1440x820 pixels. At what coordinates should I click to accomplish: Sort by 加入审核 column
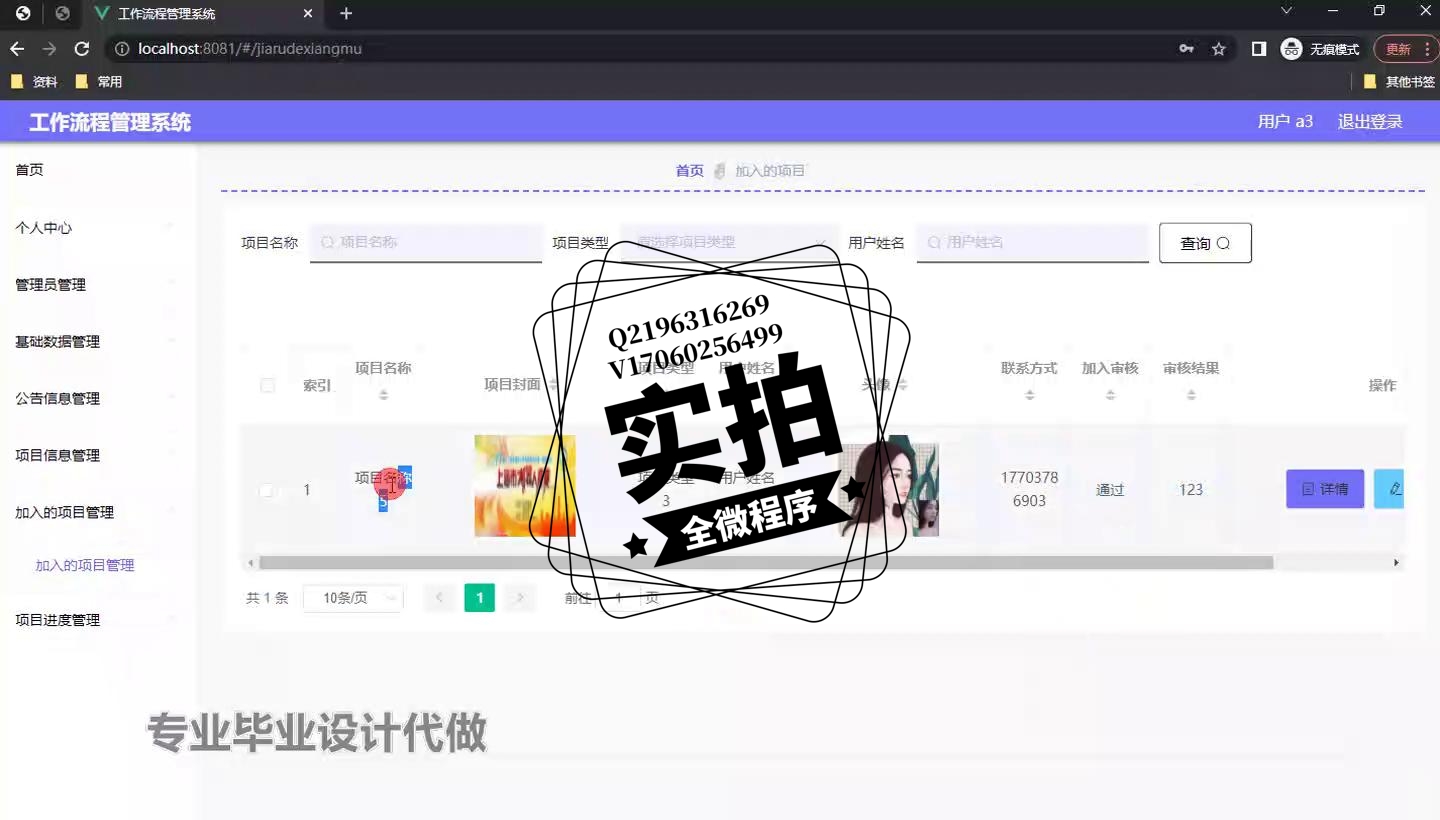coord(1110,395)
